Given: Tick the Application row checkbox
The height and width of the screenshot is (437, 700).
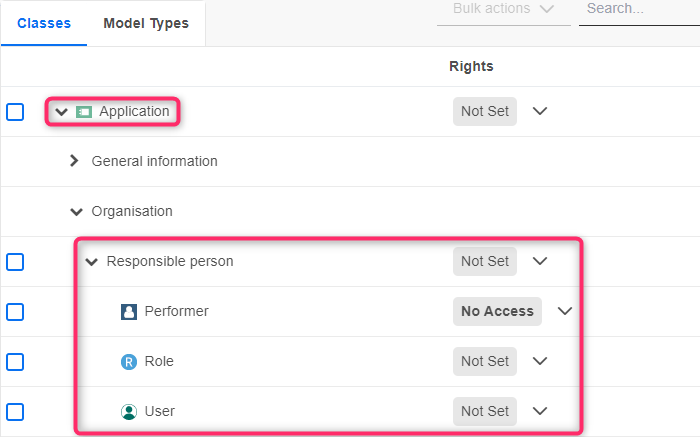Looking at the screenshot, I should [x=15, y=112].
